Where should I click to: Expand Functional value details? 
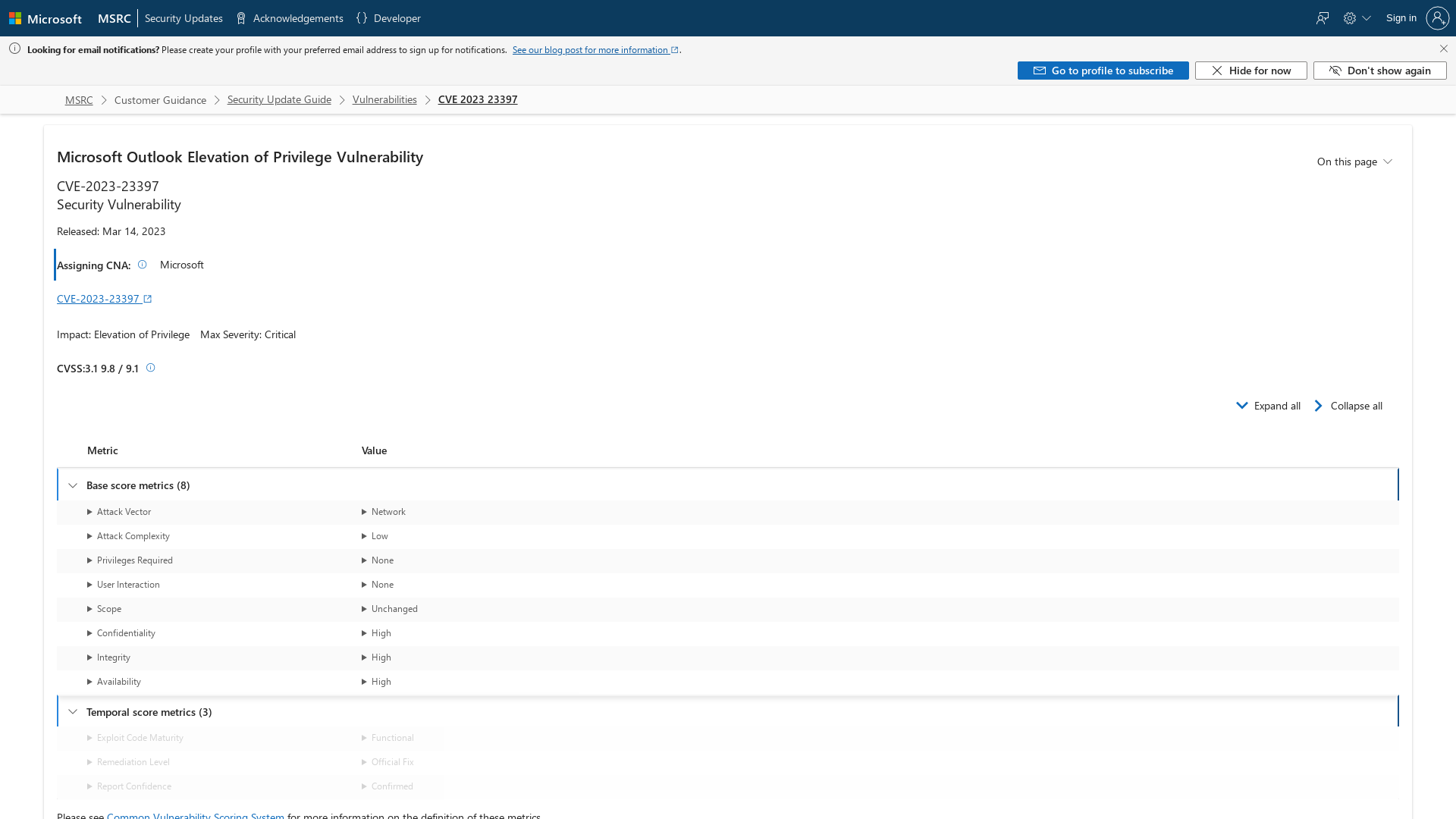[x=388, y=738]
